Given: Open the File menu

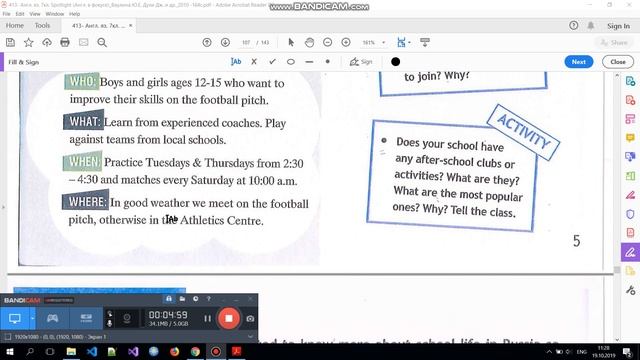Looking at the screenshot, I should [x=7, y=14].
